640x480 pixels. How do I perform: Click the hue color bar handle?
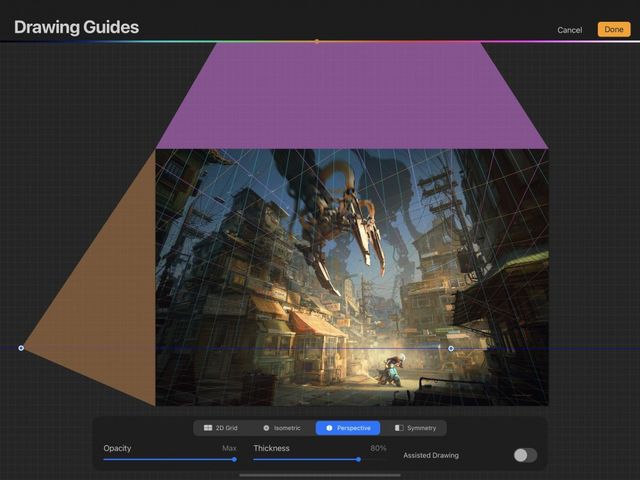[x=317, y=41]
